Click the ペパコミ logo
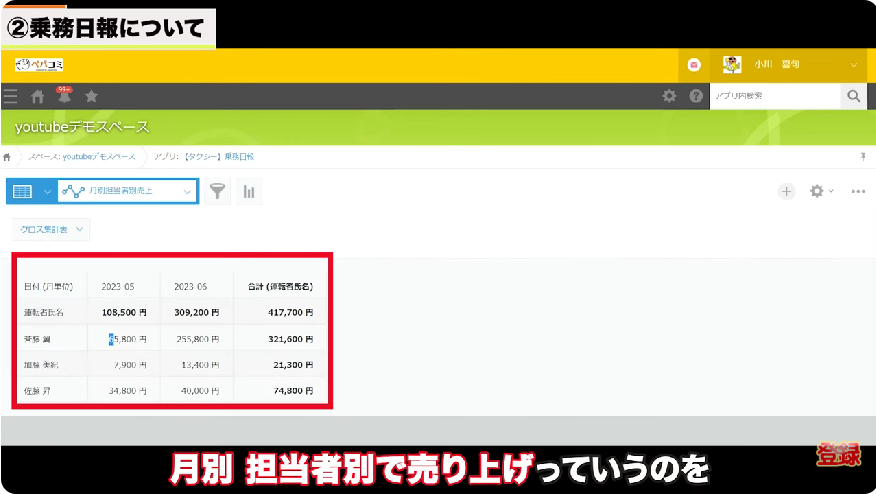Viewport: 876px width, 494px height. 39,65
